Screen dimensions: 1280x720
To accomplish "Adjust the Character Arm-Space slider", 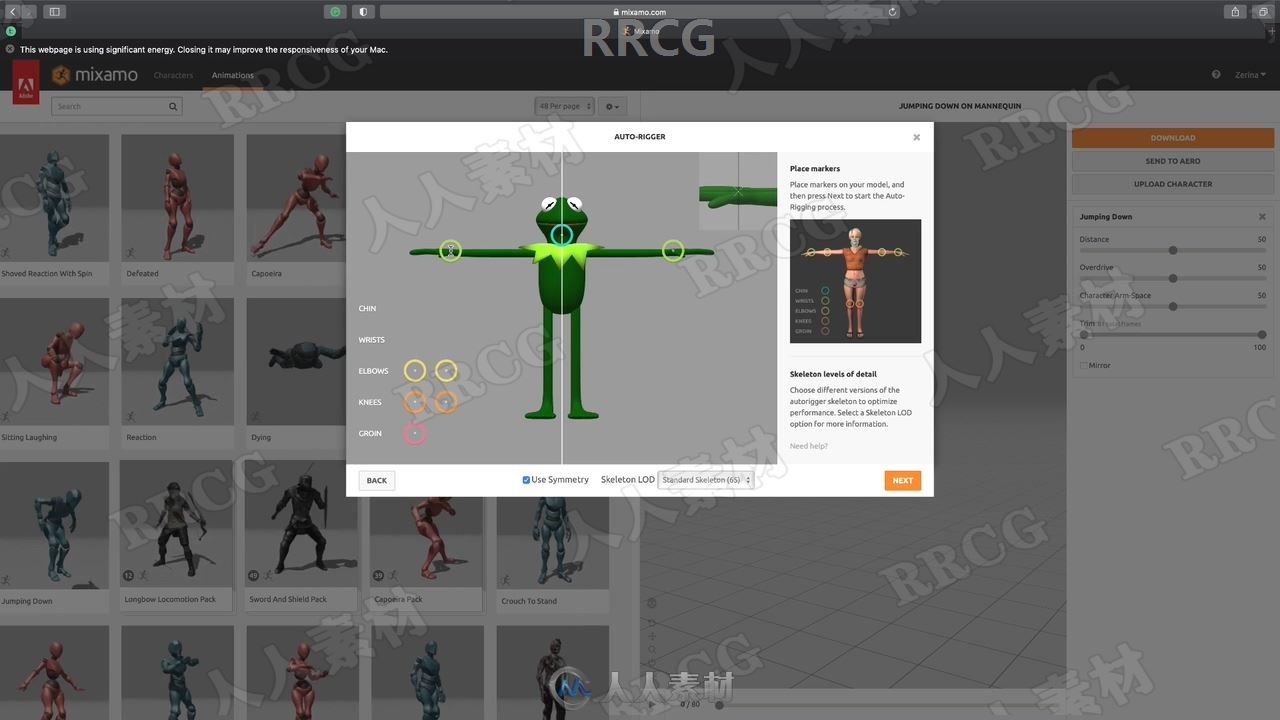I will pos(1173,306).
